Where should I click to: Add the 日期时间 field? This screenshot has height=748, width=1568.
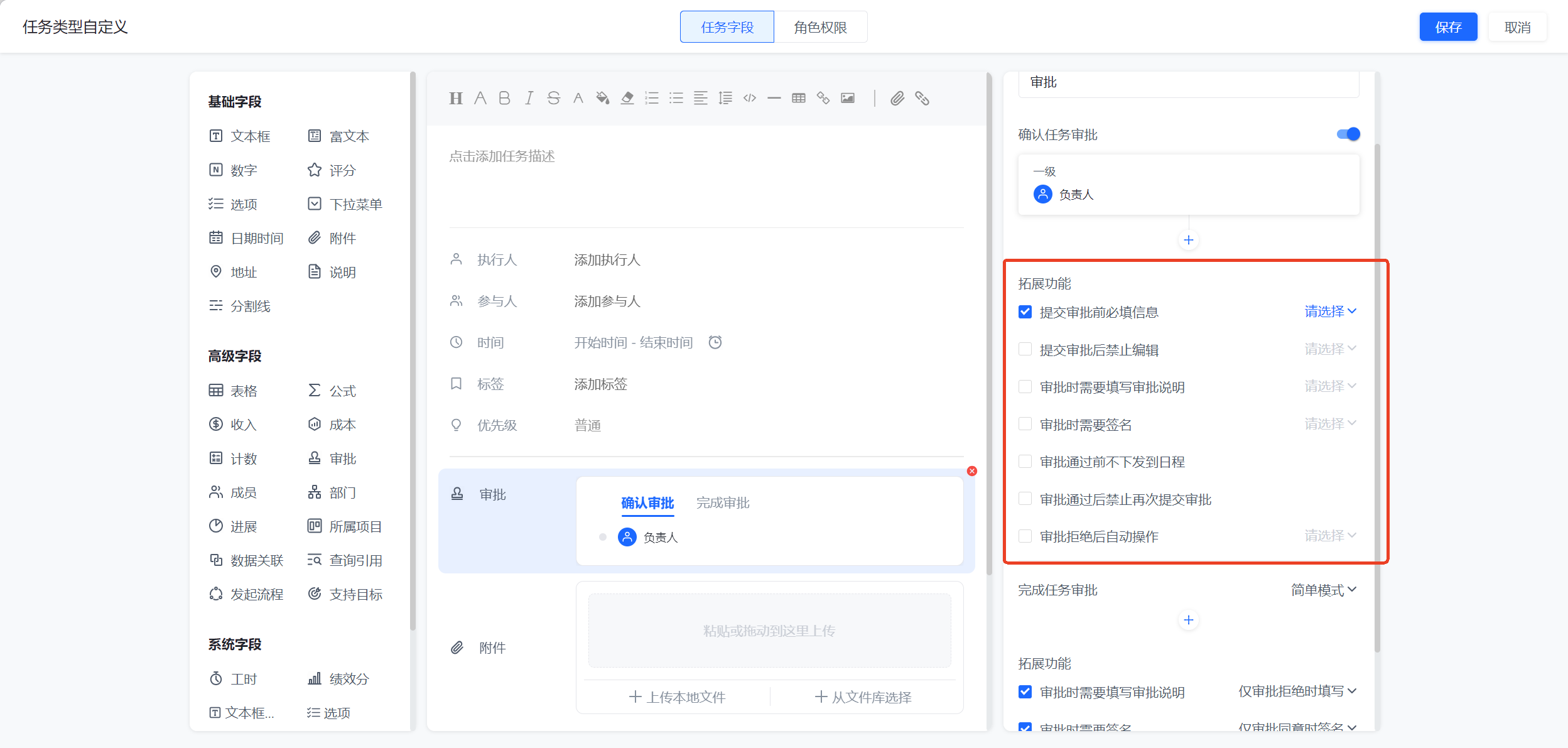point(246,238)
